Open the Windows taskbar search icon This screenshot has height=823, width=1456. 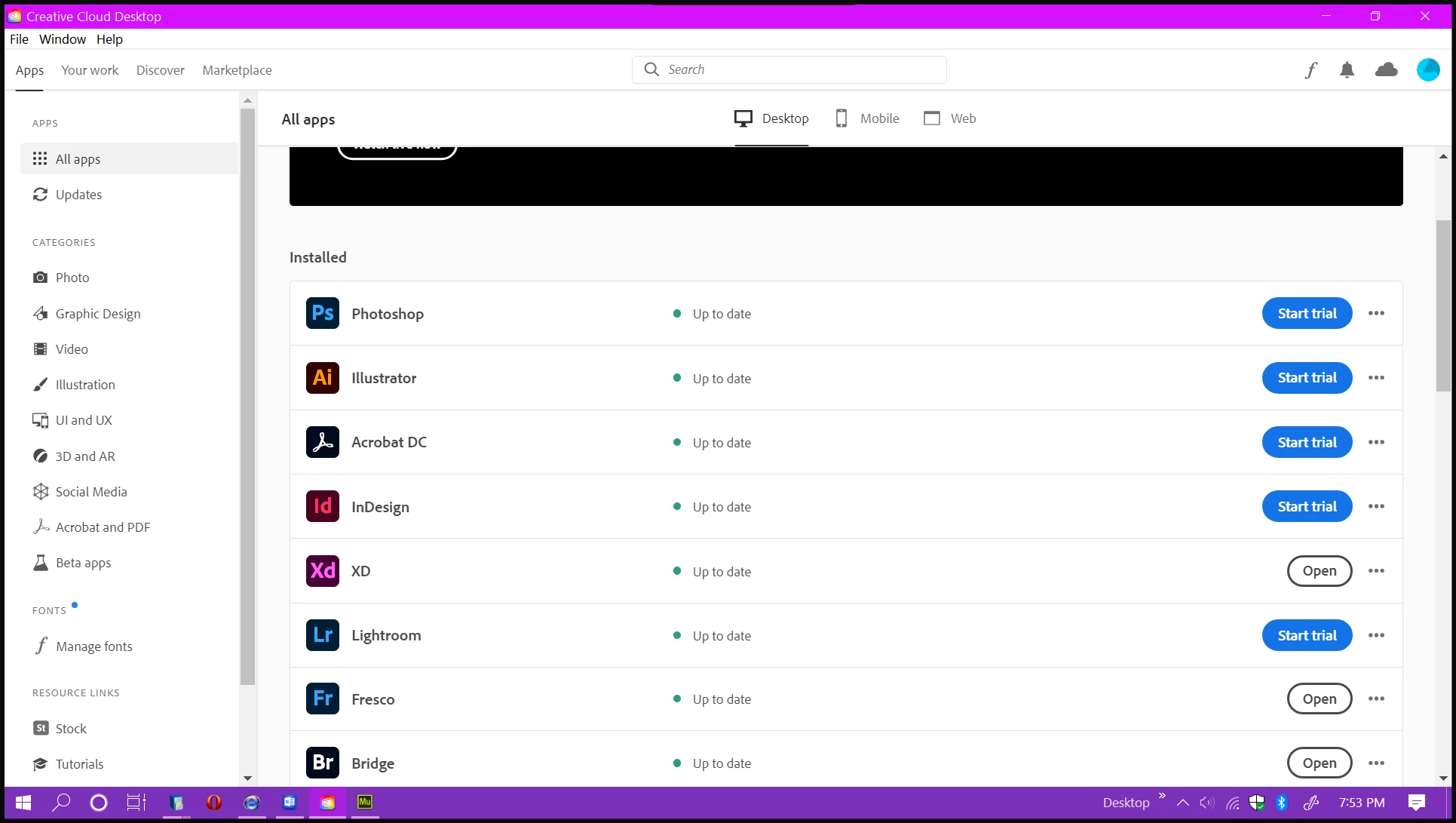click(x=61, y=803)
